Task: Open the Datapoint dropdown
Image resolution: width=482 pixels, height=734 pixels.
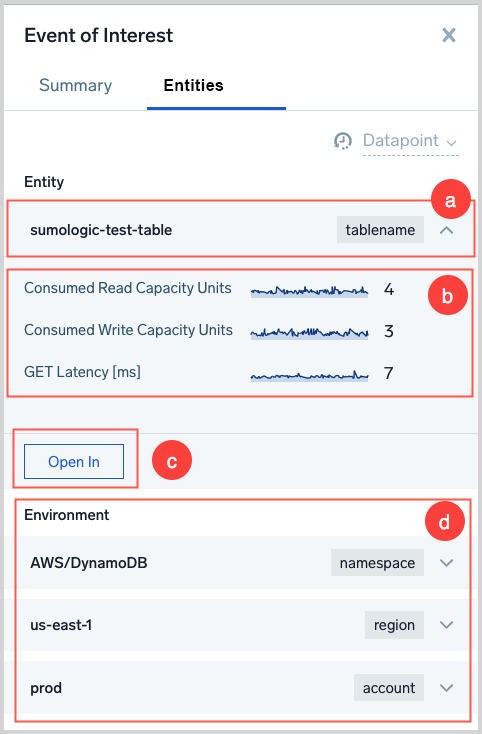Action: pyautogui.click(x=410, y=140)
